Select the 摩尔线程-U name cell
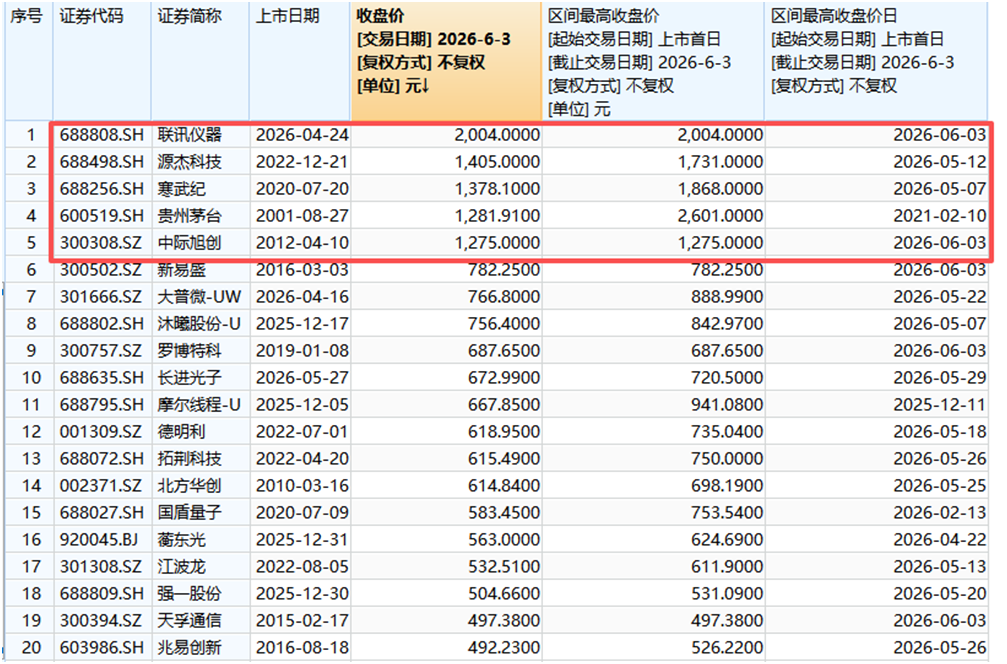Image resolution: width=1007 pixels, height=664 pixels. 200,405
